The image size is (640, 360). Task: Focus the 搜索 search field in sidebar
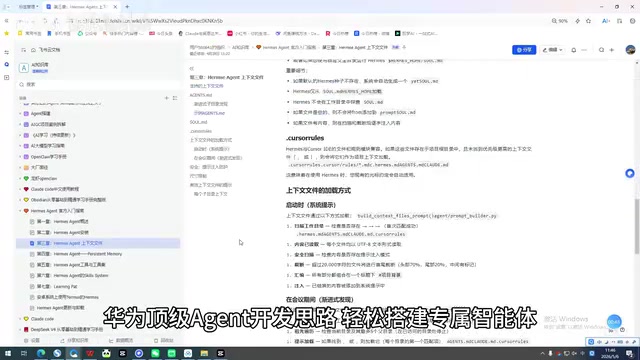(98, 84)
